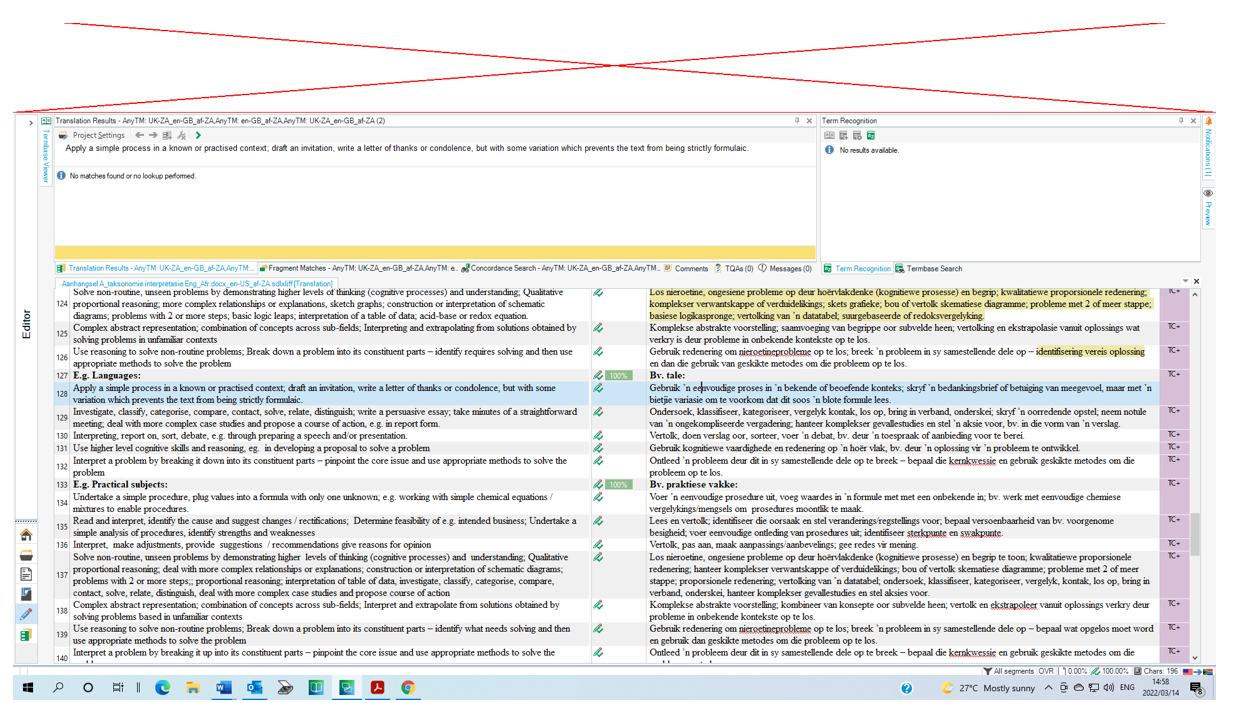This screenshot has width=1233, height=703.
Task: Apply translation with the green arrow icon
Action: pyautogui.click(x=198, y=135)
